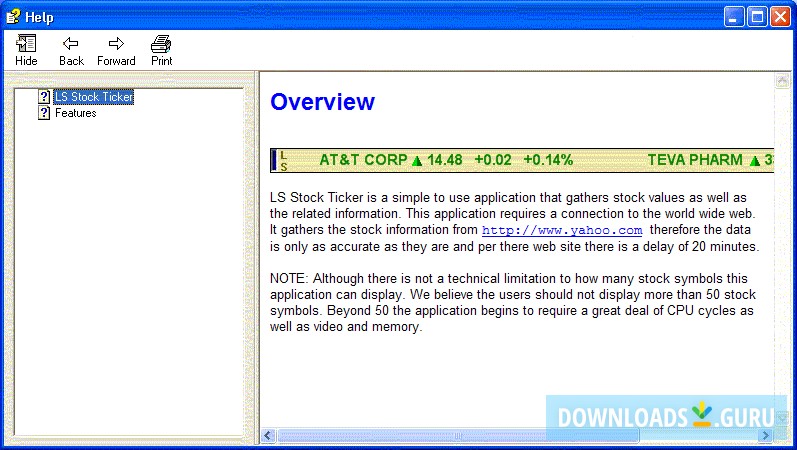
Task: Click the stock ticker banner image
Action: 522,160
